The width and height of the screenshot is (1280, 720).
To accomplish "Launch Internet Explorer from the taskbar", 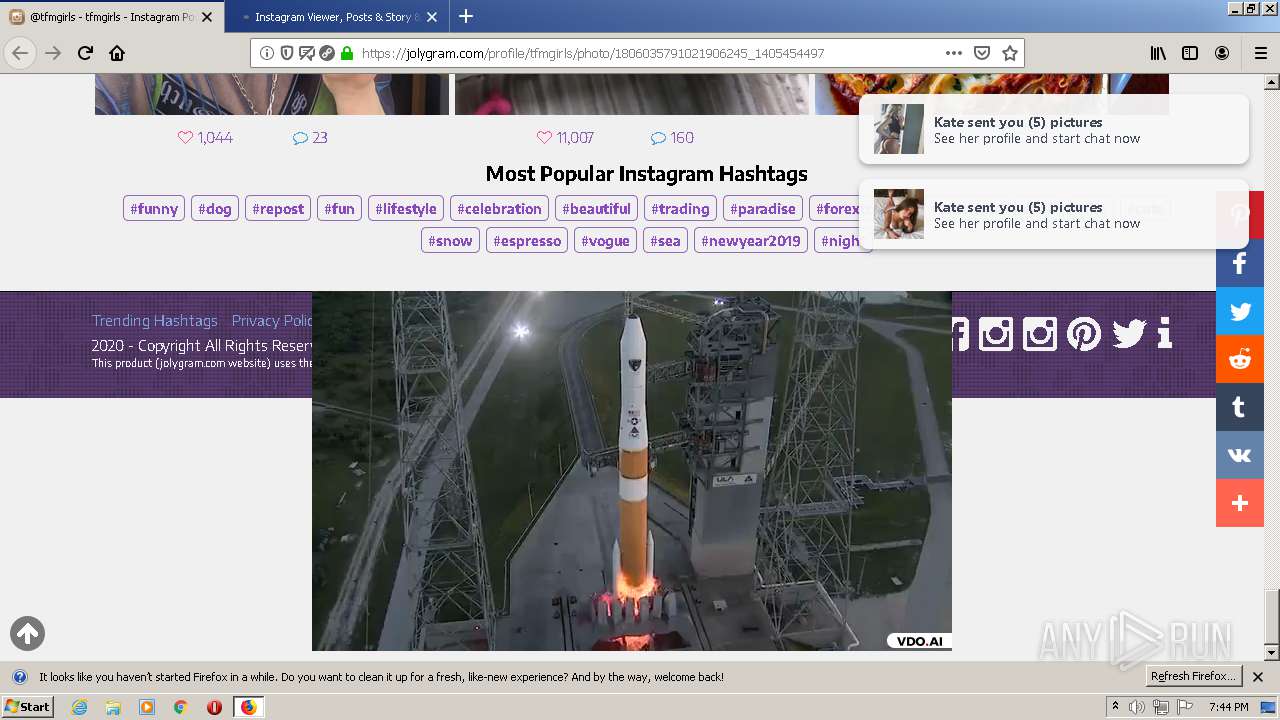I will tap(79, 707).
